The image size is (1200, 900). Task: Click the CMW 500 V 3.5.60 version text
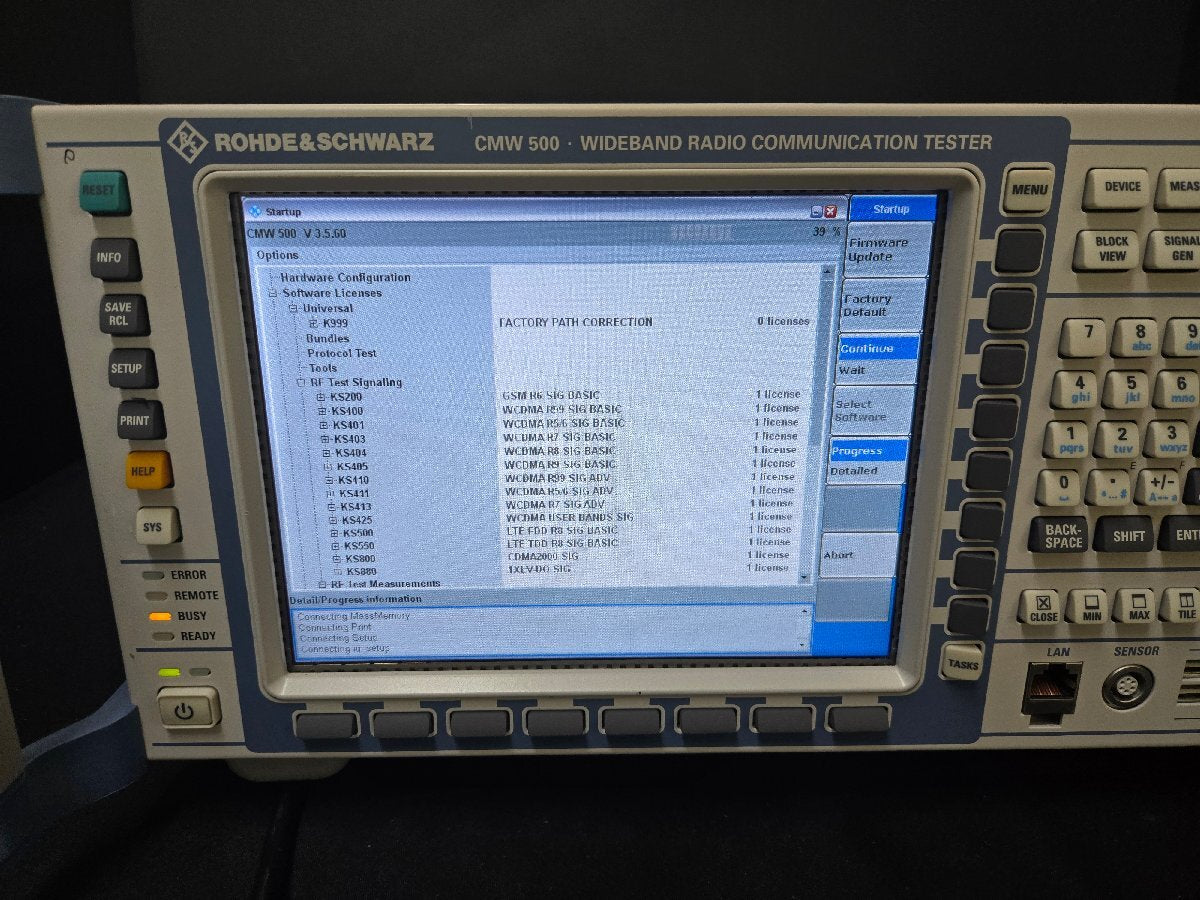[297, 233]
